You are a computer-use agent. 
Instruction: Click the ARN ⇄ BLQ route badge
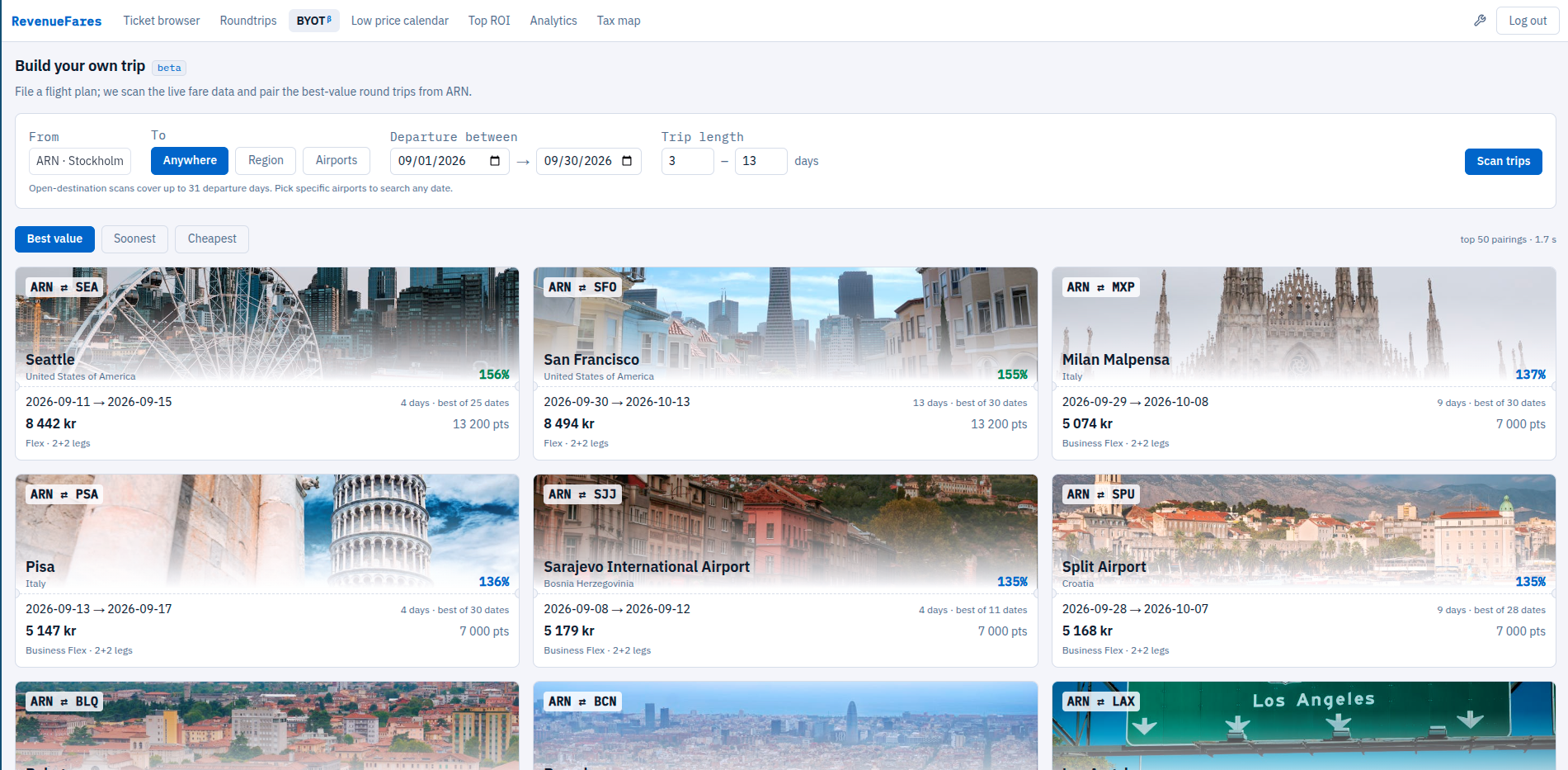pyautogui.click(x=64, y=702)
